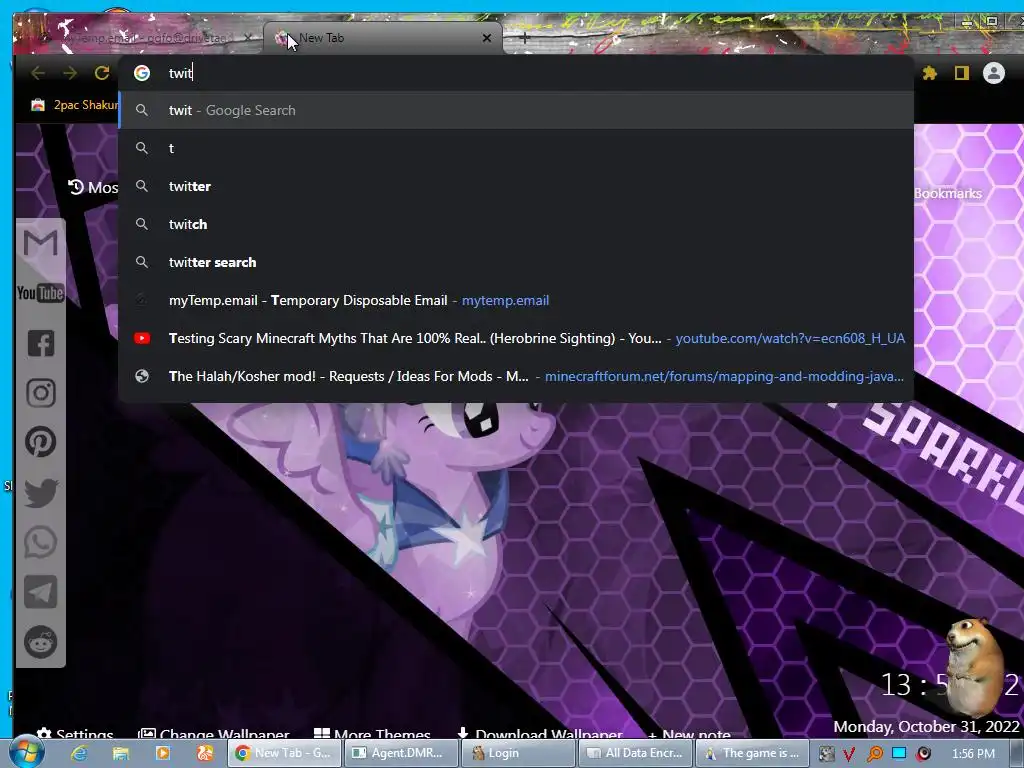Click the orange magnifier tray icon

pos(874,754)
